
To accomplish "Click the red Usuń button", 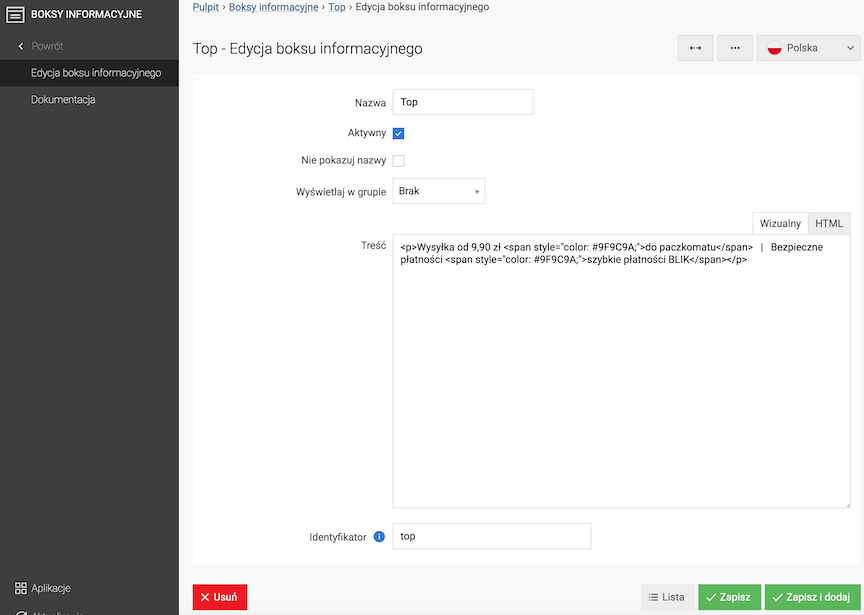I will pos(220,597).
